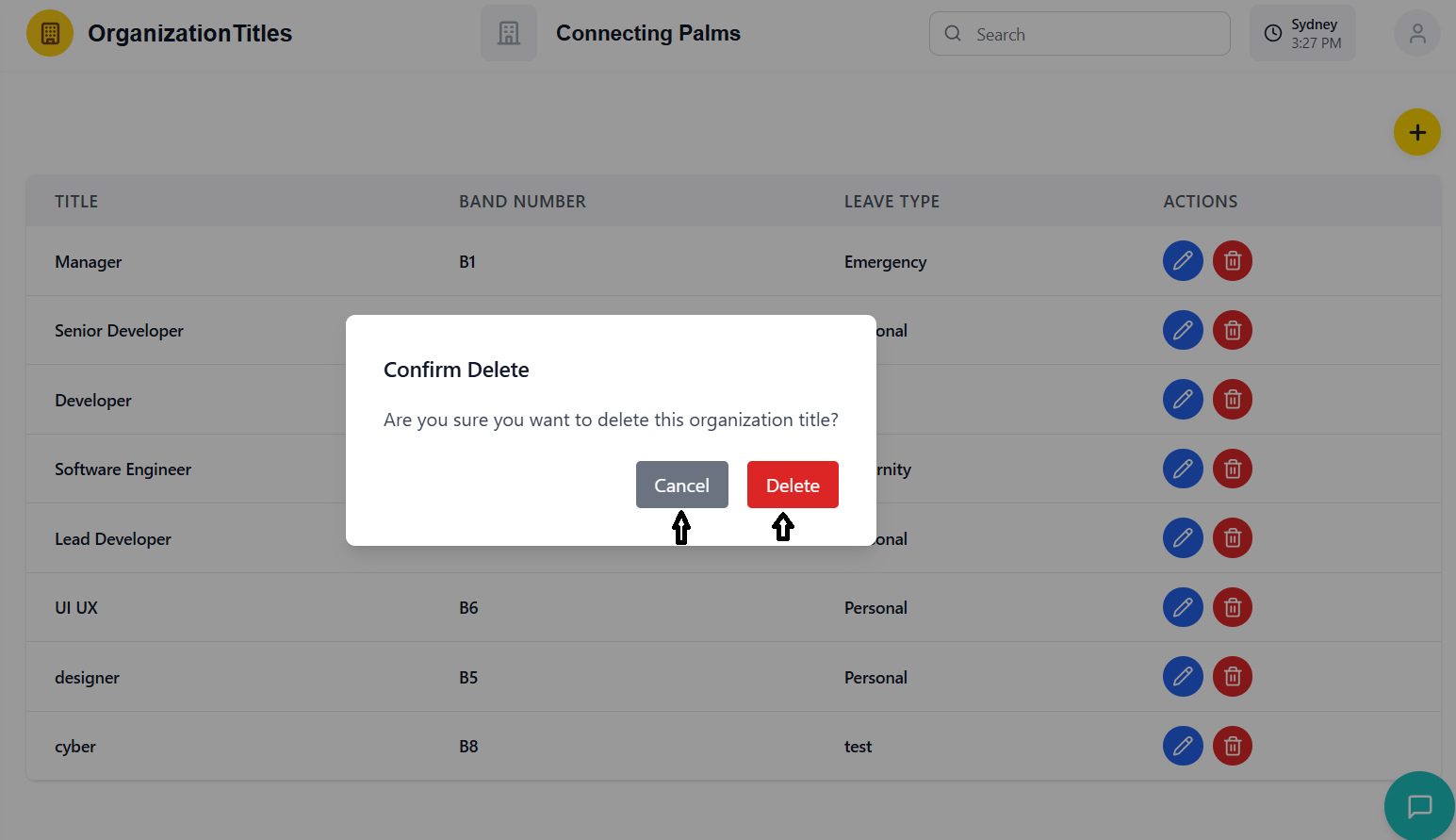Click the Organization Titles logo icon
The height and width of the screenshot is (840, 1456).
50,34
